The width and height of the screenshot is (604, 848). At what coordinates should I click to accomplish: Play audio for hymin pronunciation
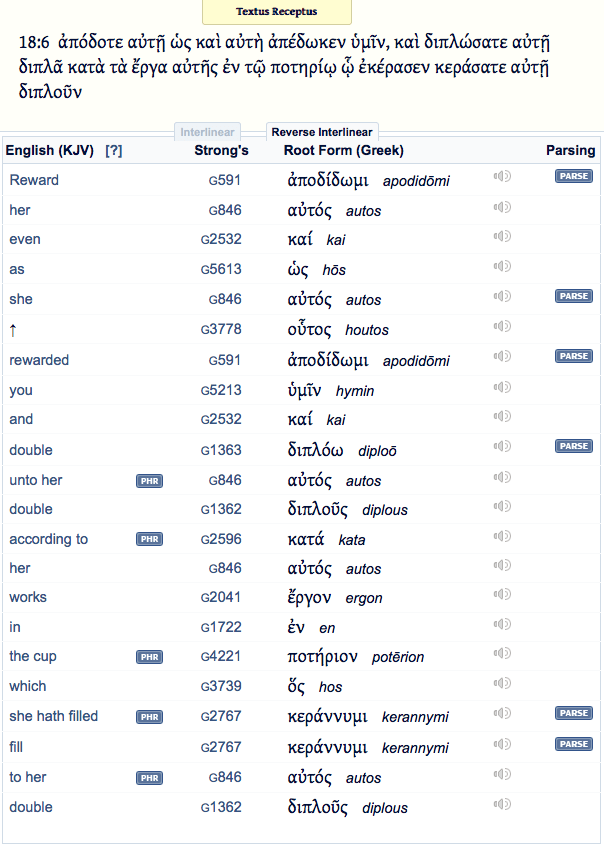tap(502, 387)
